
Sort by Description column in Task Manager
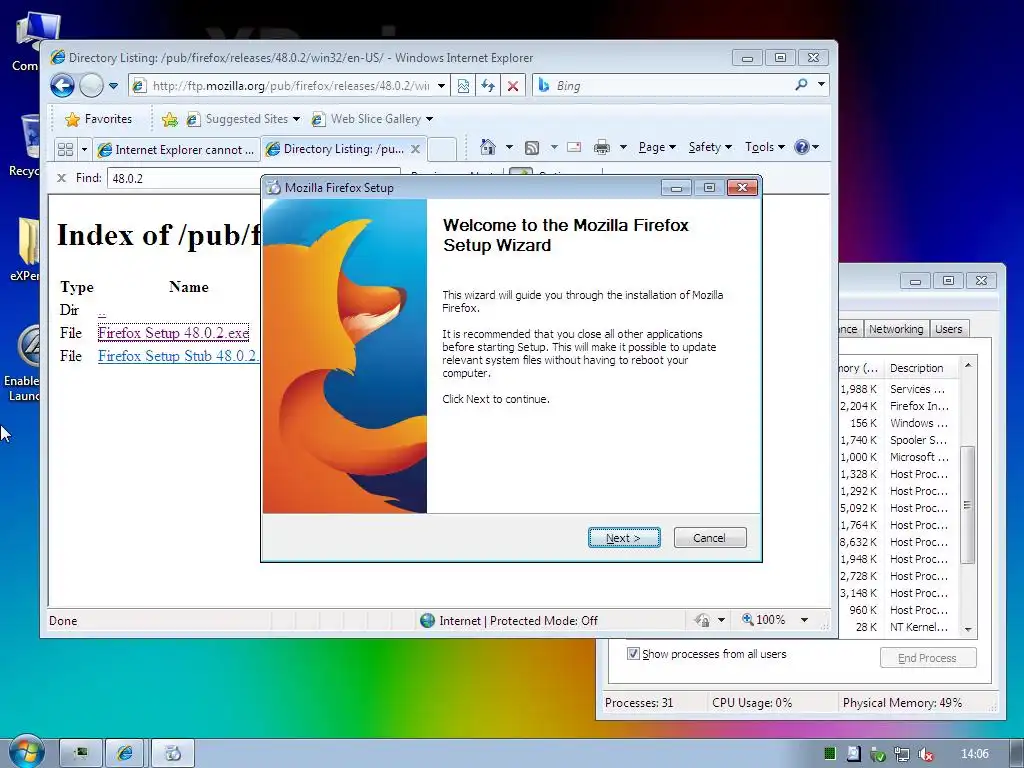921,368
